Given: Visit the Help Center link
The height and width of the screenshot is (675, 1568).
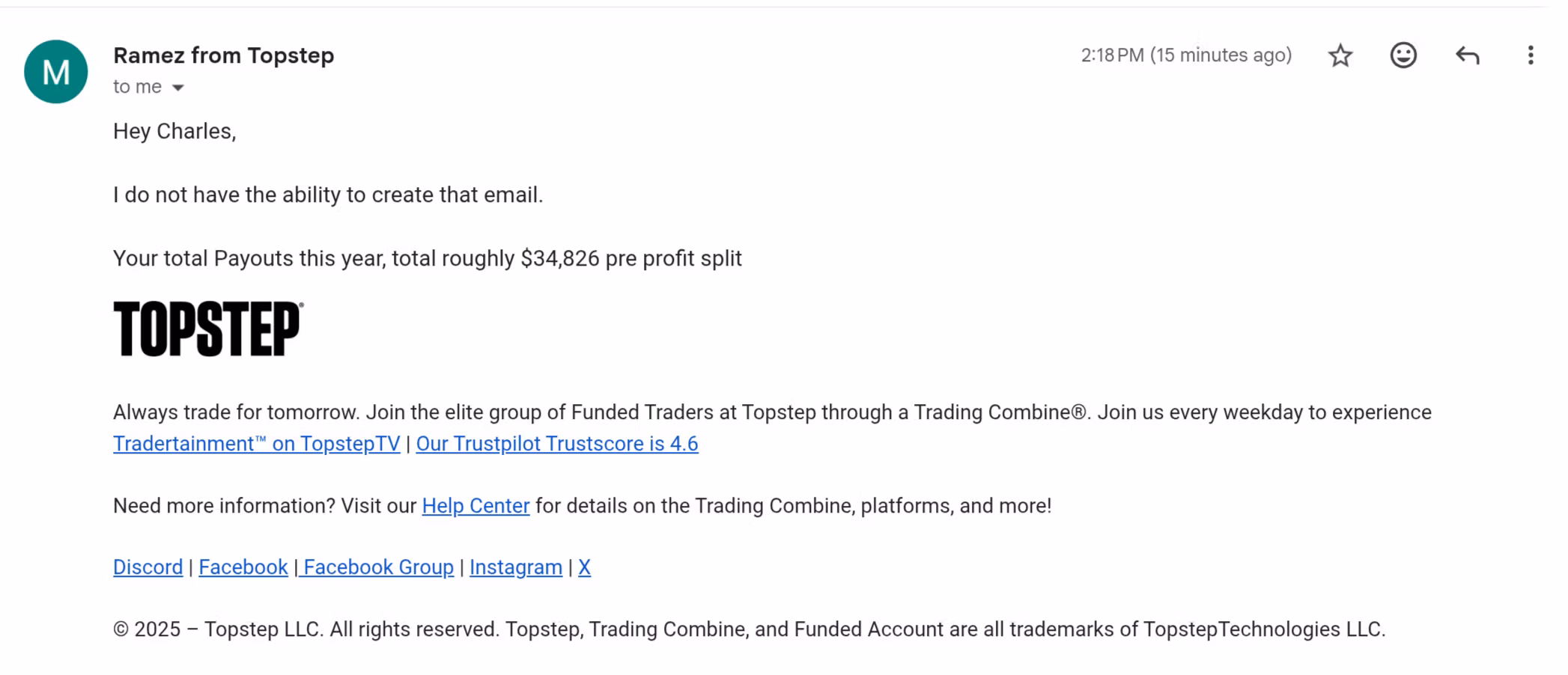Looking at the screenshot, I should 475,506.
